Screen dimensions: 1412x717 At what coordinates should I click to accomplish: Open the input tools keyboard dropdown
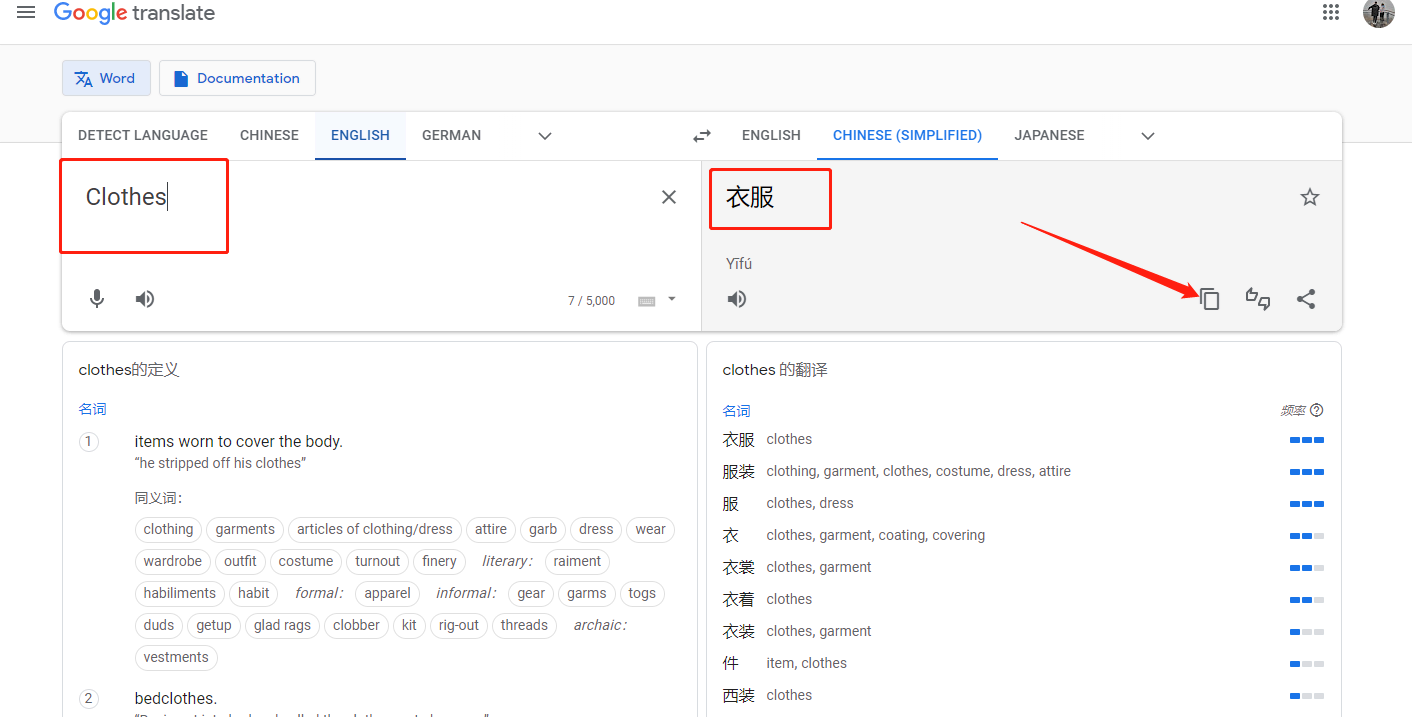click(x=672, y=299)
